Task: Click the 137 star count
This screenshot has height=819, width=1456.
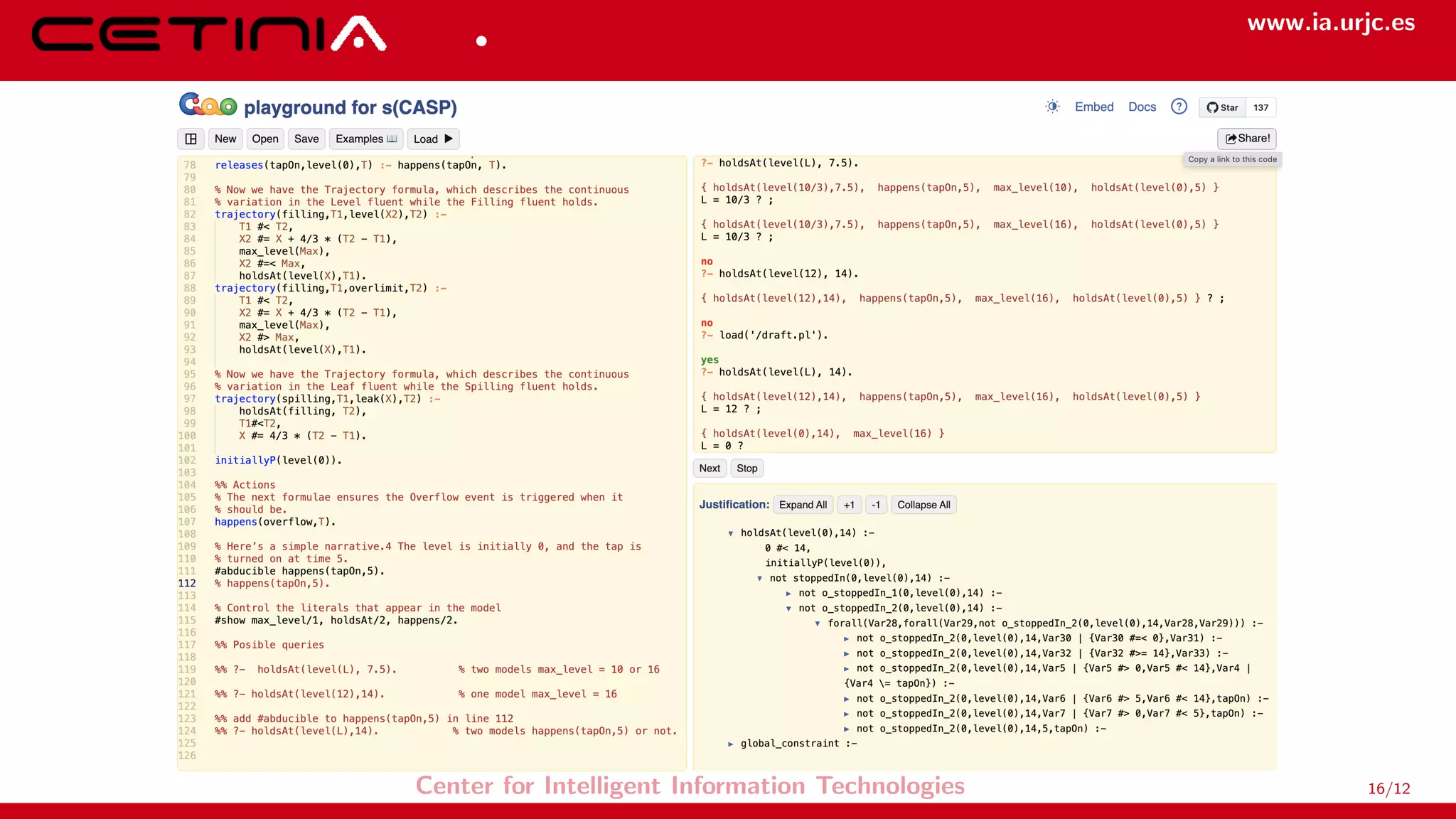Action: coord(1260,107)
